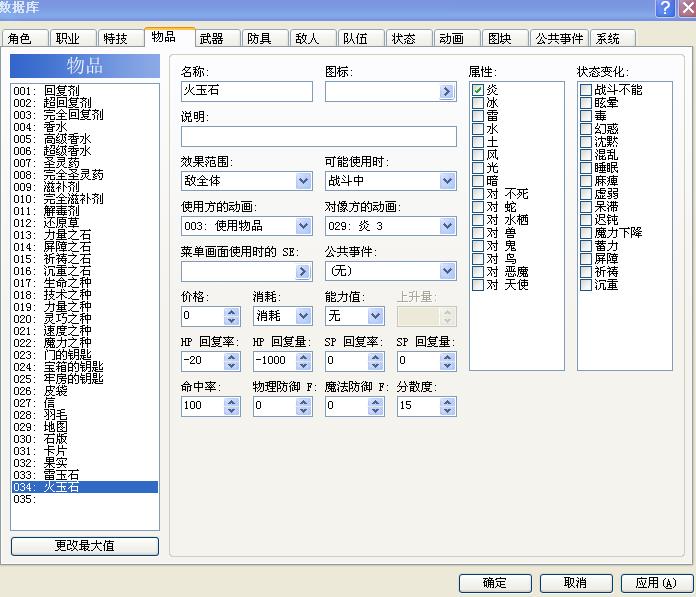Select item 001: 回复剂 in the list
This screenshot has height=597, width=696.
pos(85,91)
